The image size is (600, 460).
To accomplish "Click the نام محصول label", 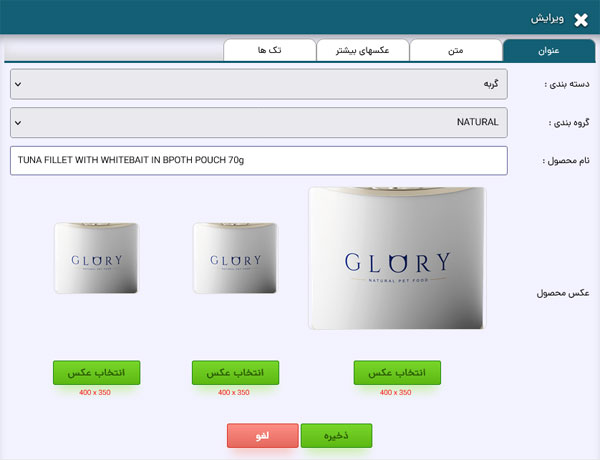I will coord(566,161).
